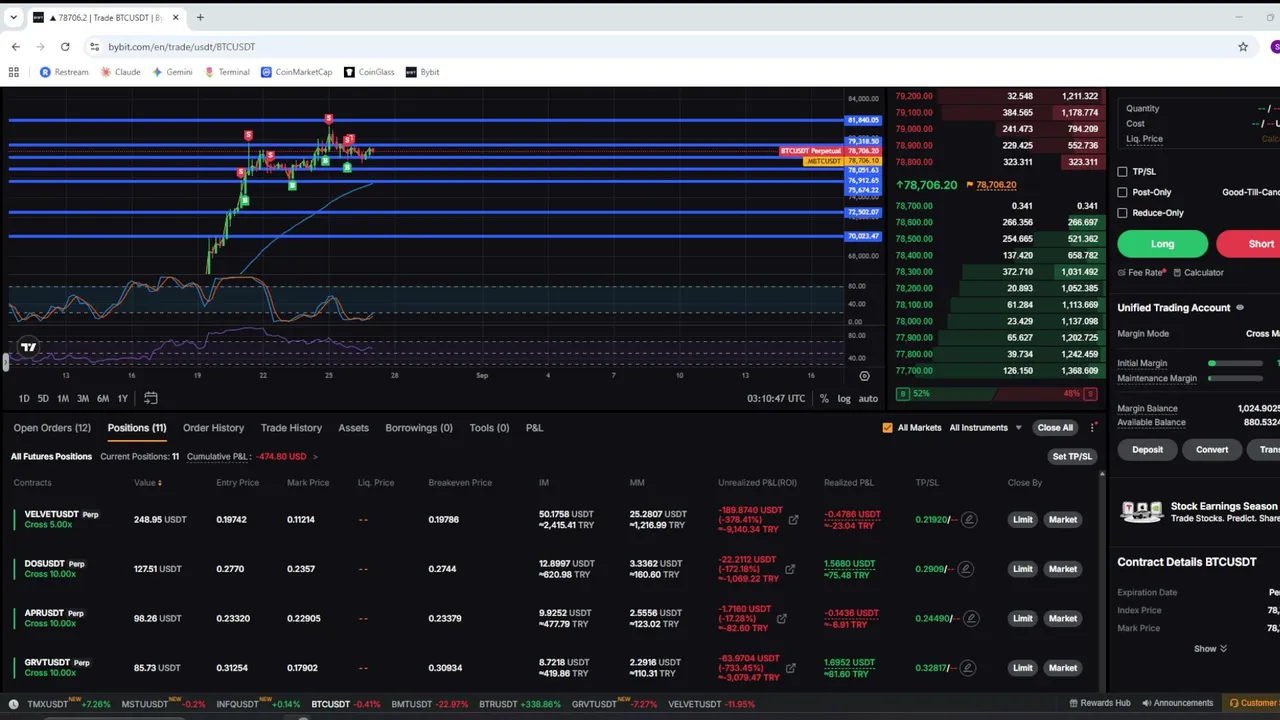Switch to the Borrowings tab
The width and height of the screenshot is (1280, 720).
[419, 428]
